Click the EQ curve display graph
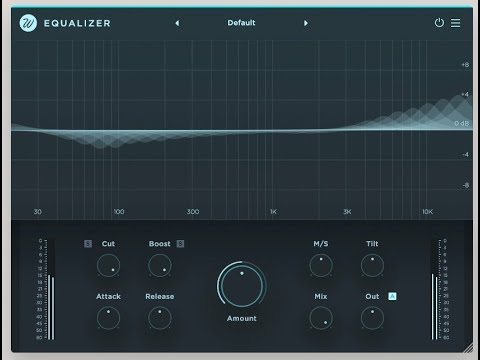Screen dimensions: 480x360 click(x=242, y=130)
